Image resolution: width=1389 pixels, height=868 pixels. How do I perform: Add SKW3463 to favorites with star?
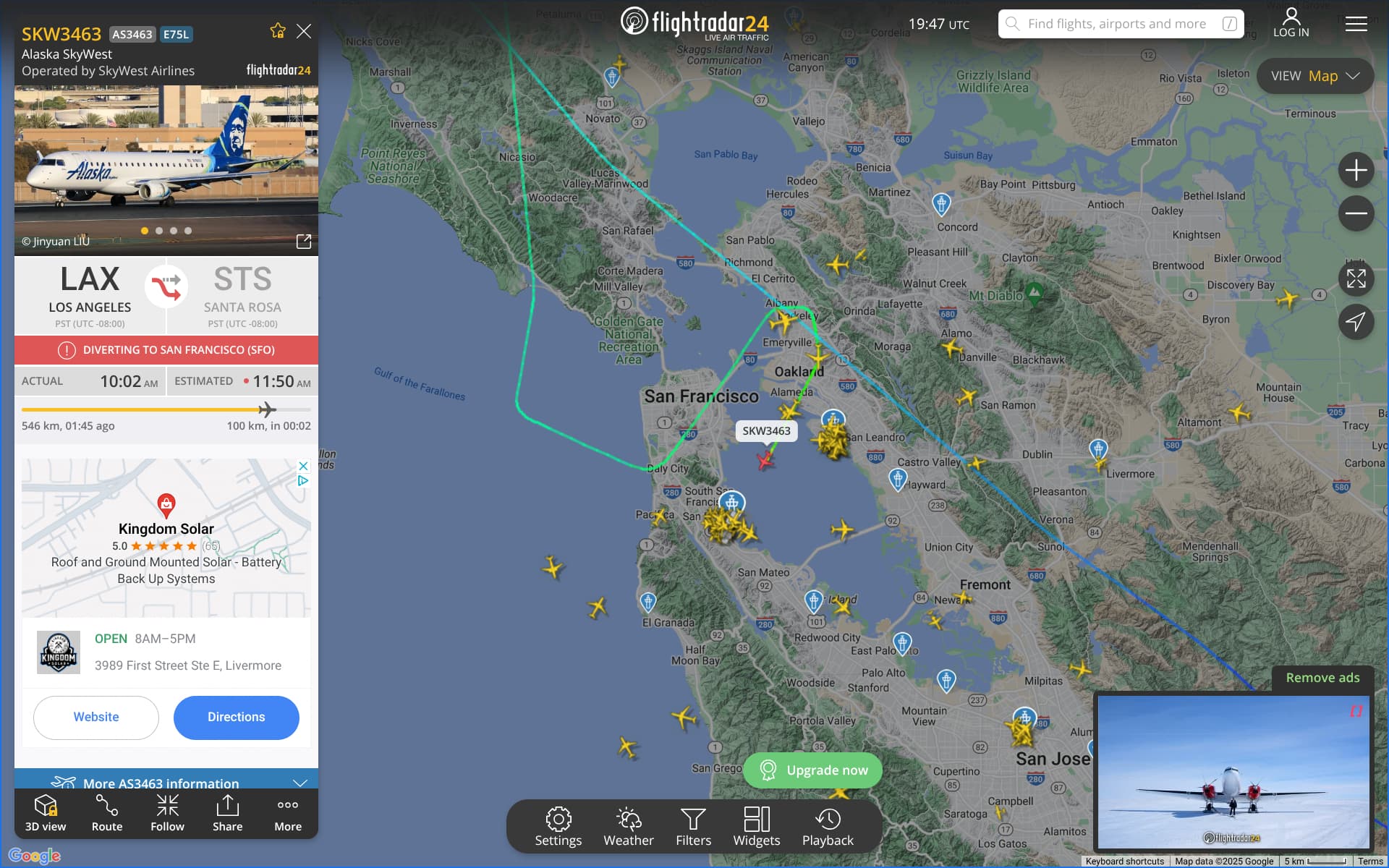tap(278, 31)
